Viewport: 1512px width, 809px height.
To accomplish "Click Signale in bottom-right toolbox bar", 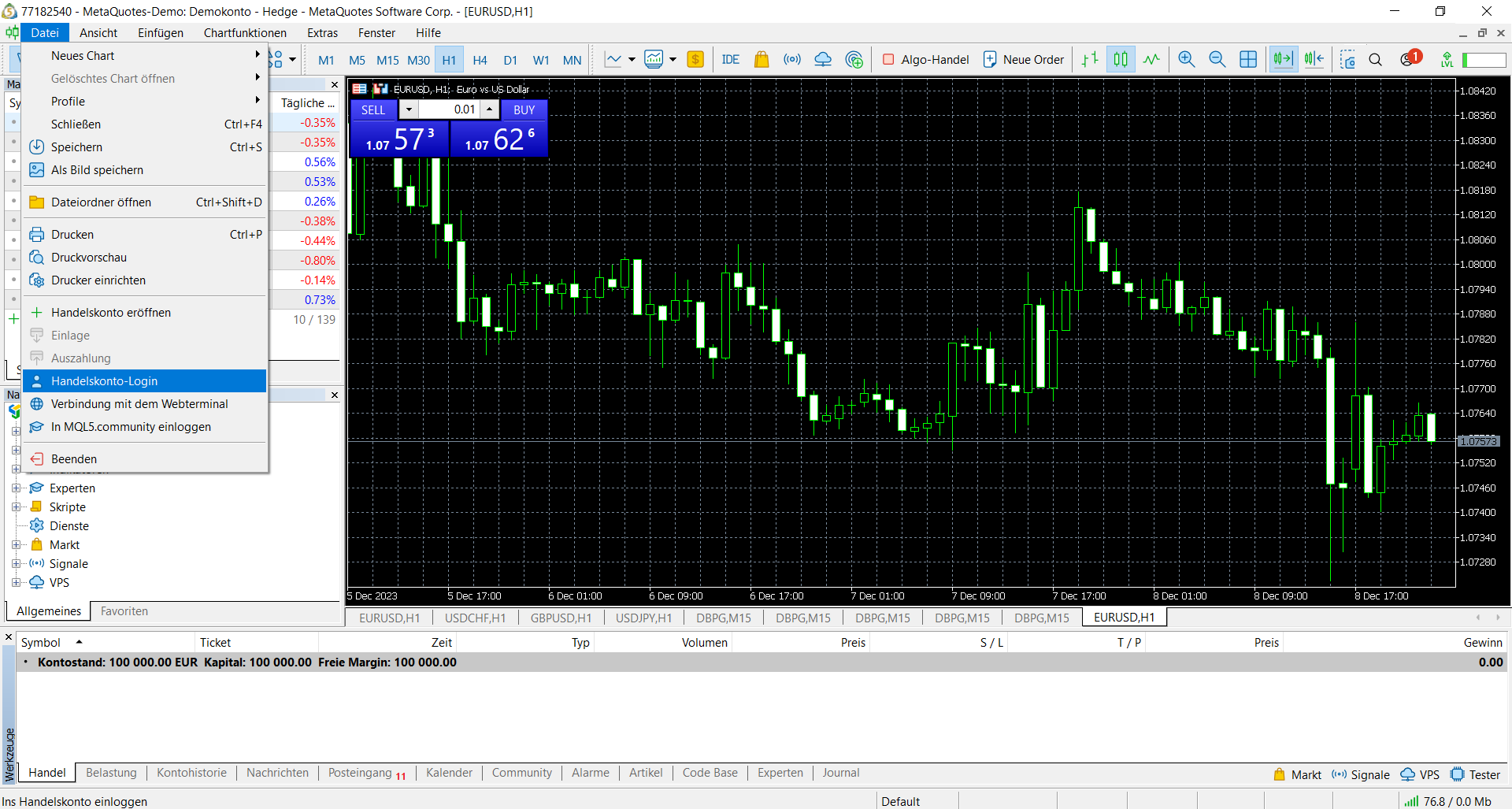I will pos(1361,775).
